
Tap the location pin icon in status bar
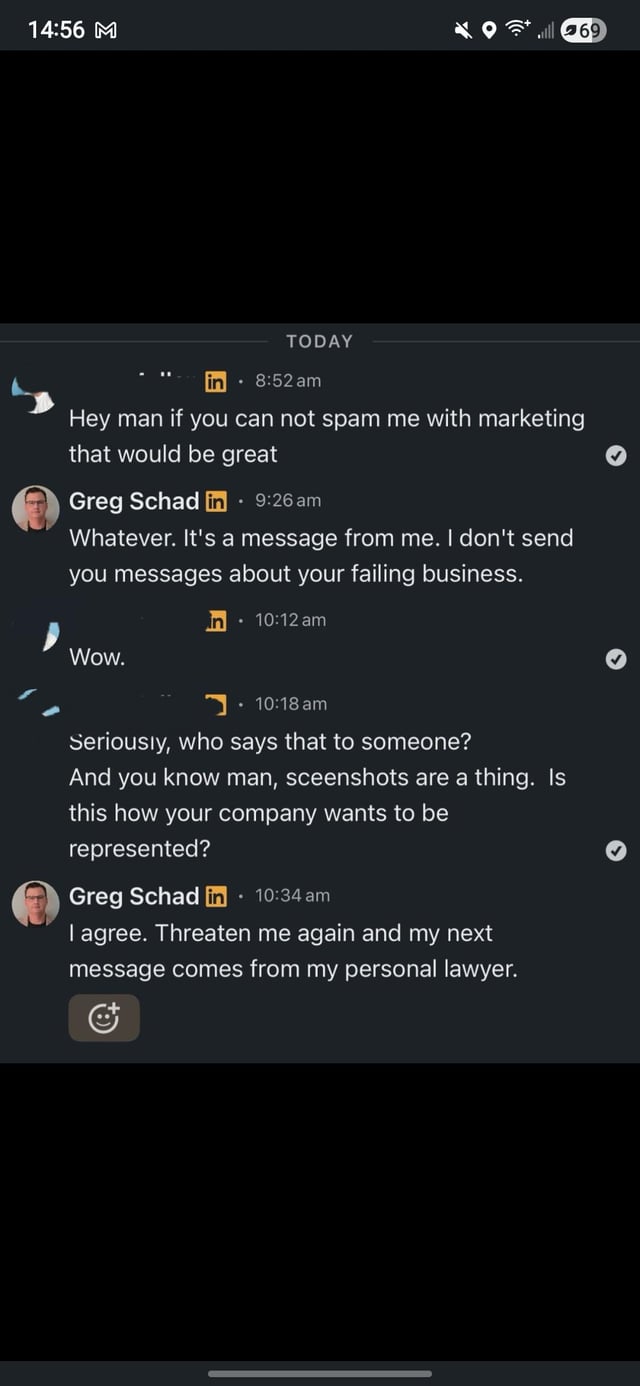489,30
